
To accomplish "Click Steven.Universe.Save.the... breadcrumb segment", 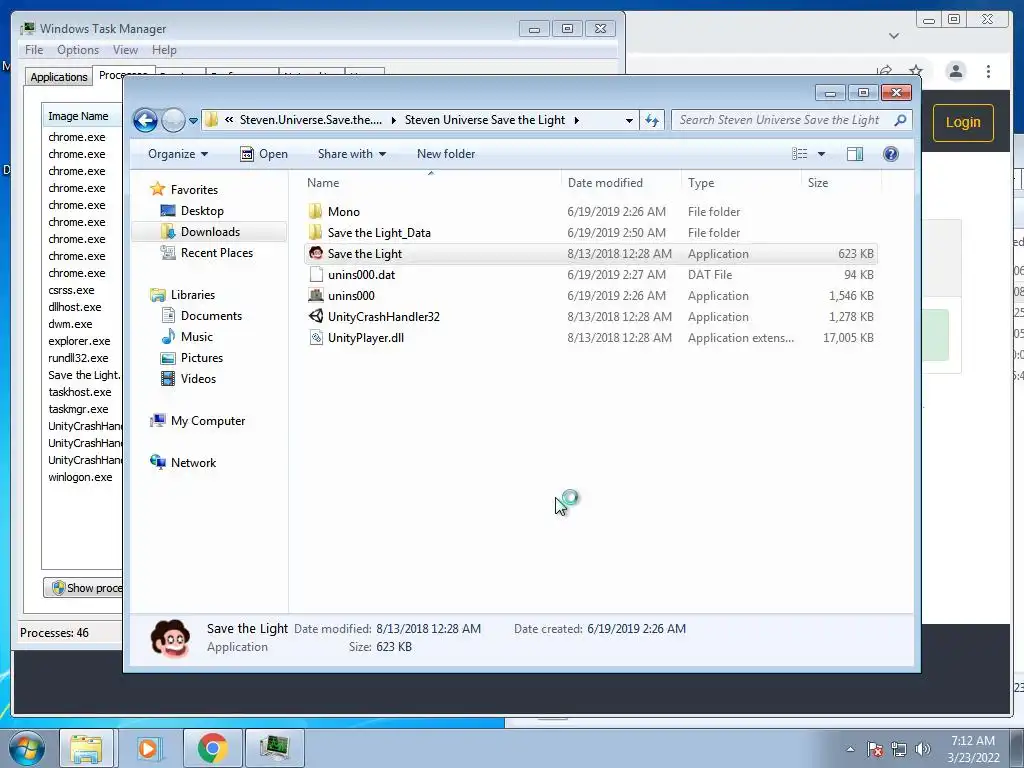I will coord(311,120).
